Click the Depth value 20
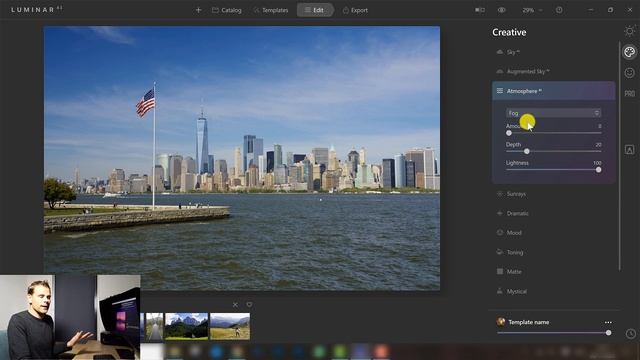Screen dimensions: 640x360 [x=598, y=144]
